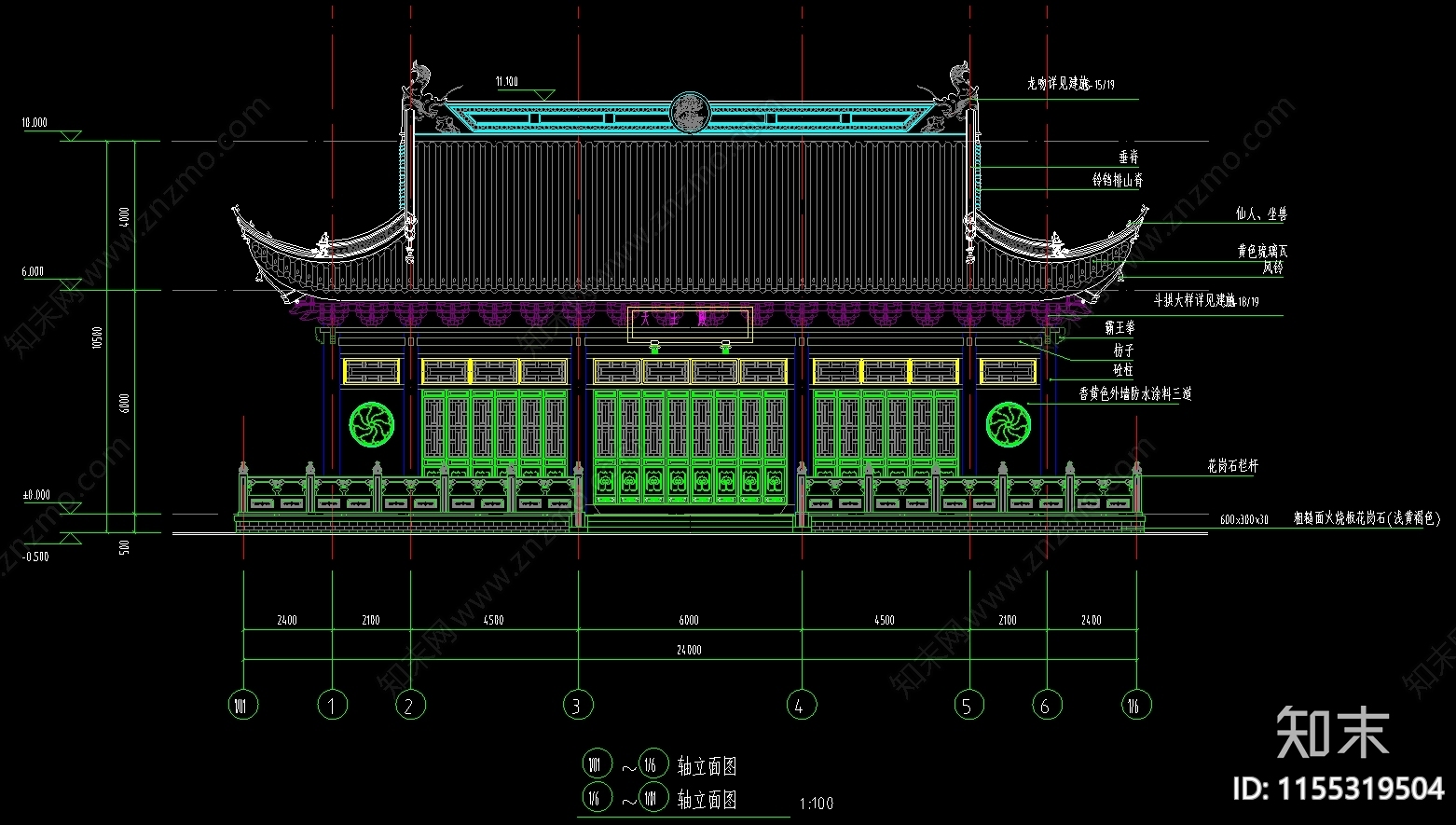Screen dimensions: 1456x825
Task: Select the 500 vertical dimension text
Action: pos(125,547)
